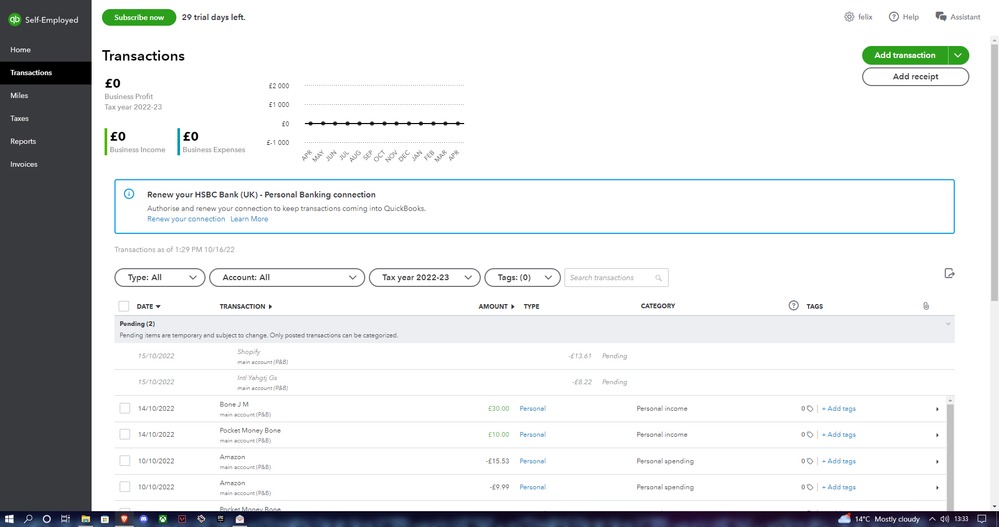Click the export transactions icon

pos(949,273)
